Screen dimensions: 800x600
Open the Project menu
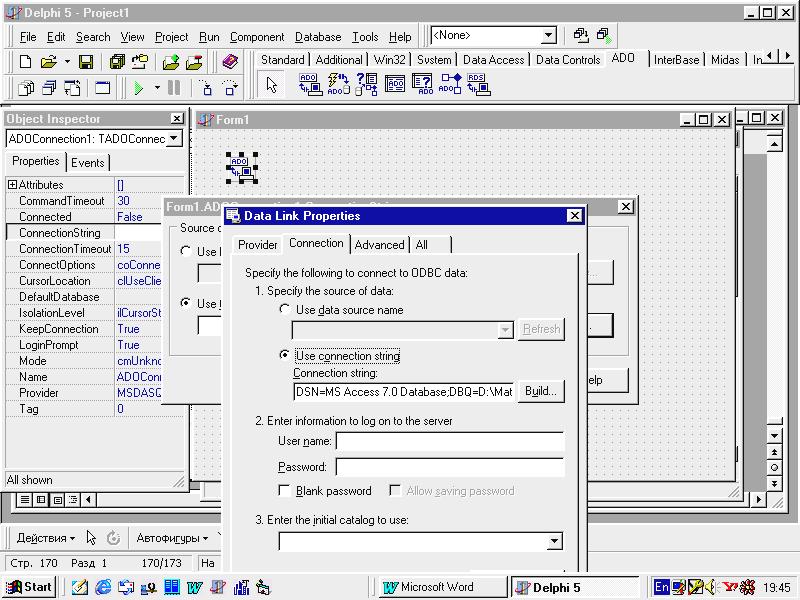point(171,37)
